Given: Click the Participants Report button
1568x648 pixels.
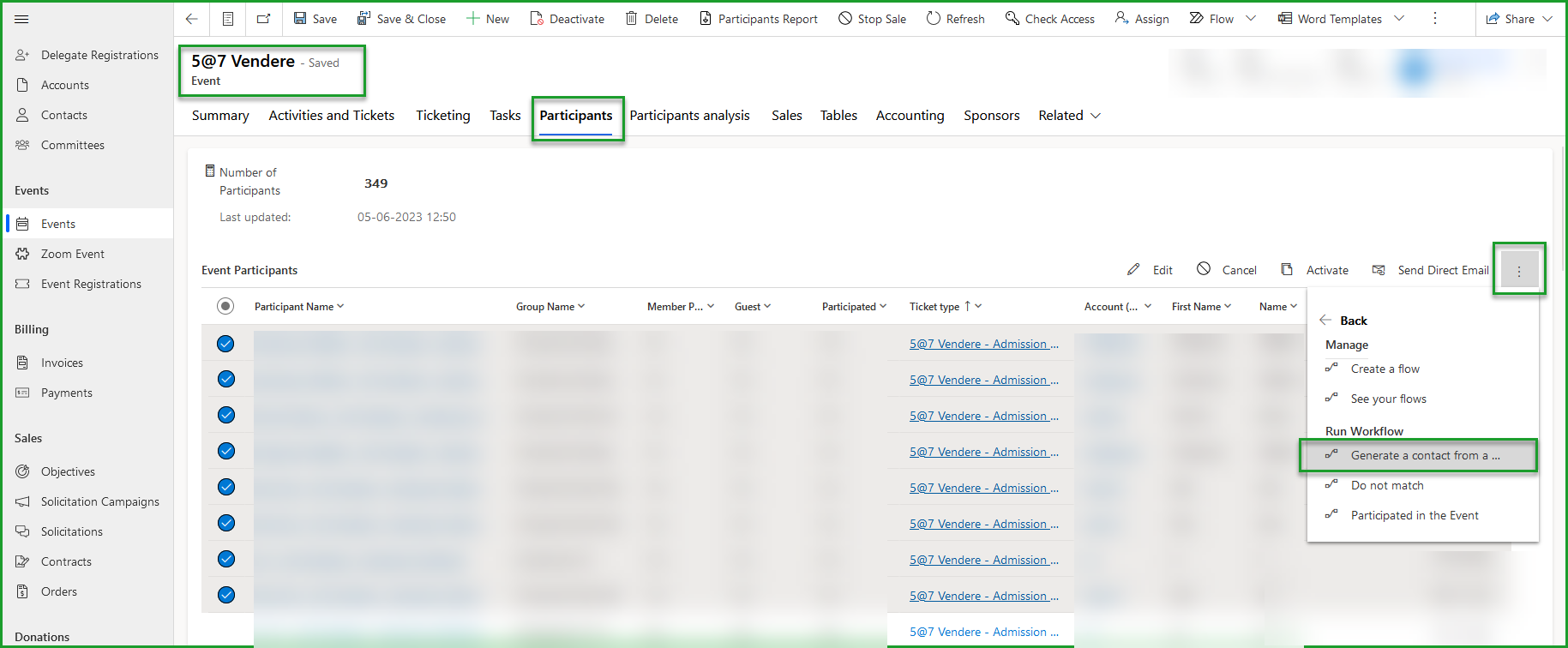Looking at the screenshot, I should 759,19.
